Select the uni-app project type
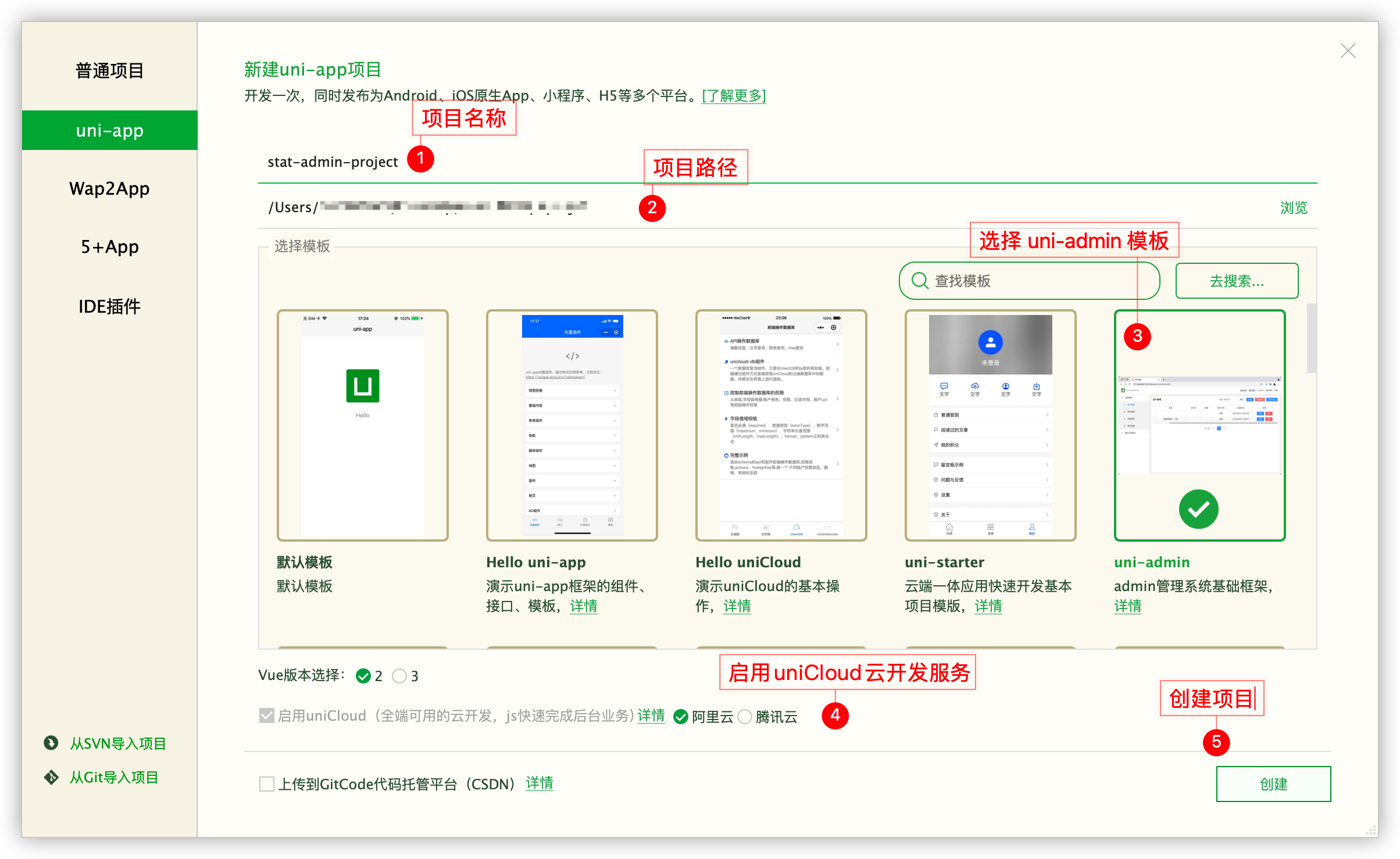This screenshot has height=859, width=1400. coord(110,130)
